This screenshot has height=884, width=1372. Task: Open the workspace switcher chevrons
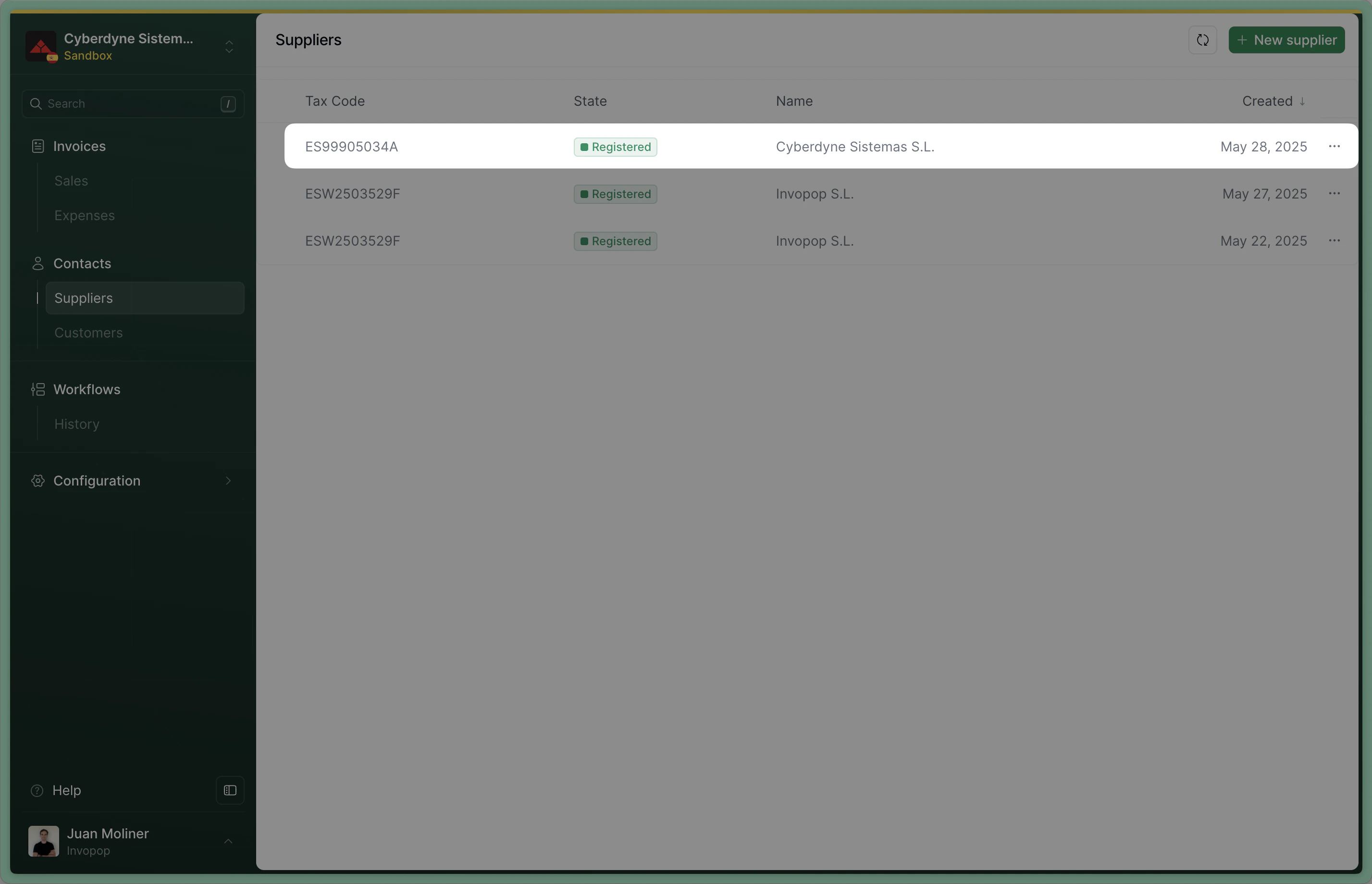point(229,47)
